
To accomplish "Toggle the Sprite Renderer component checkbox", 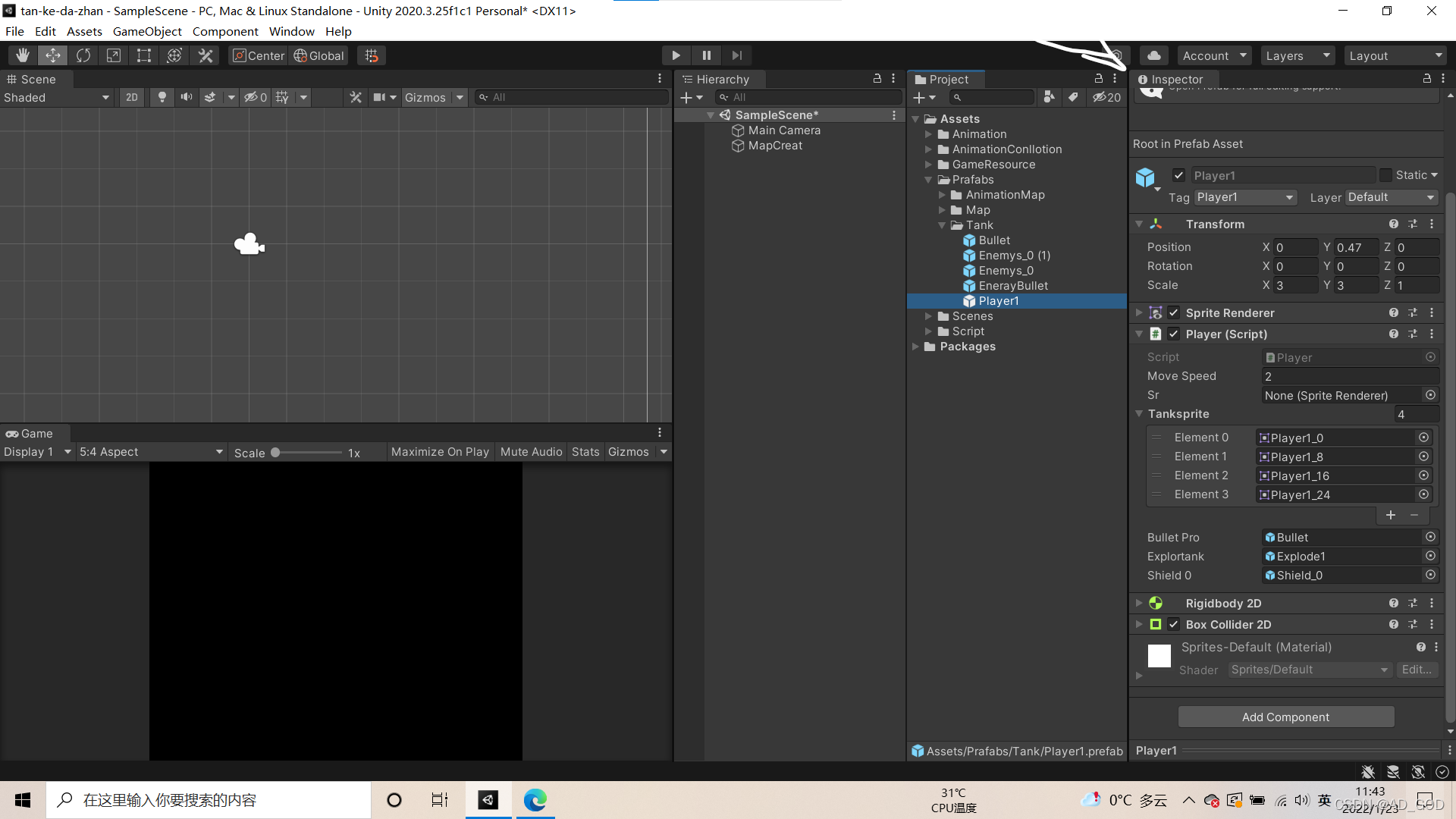I will tap(1175, 312).
